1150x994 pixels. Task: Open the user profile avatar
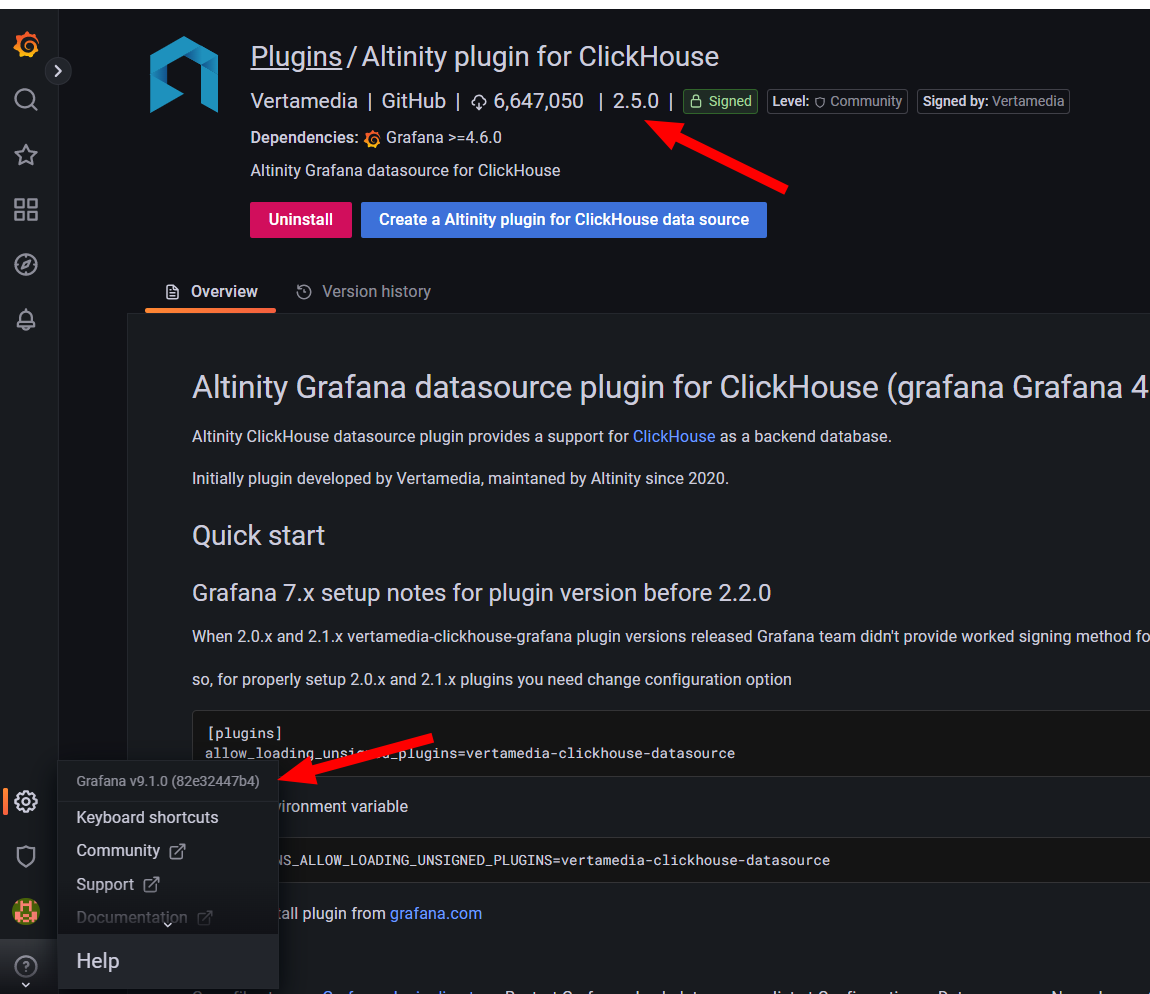pyautogui.click(x=26, y=911)
